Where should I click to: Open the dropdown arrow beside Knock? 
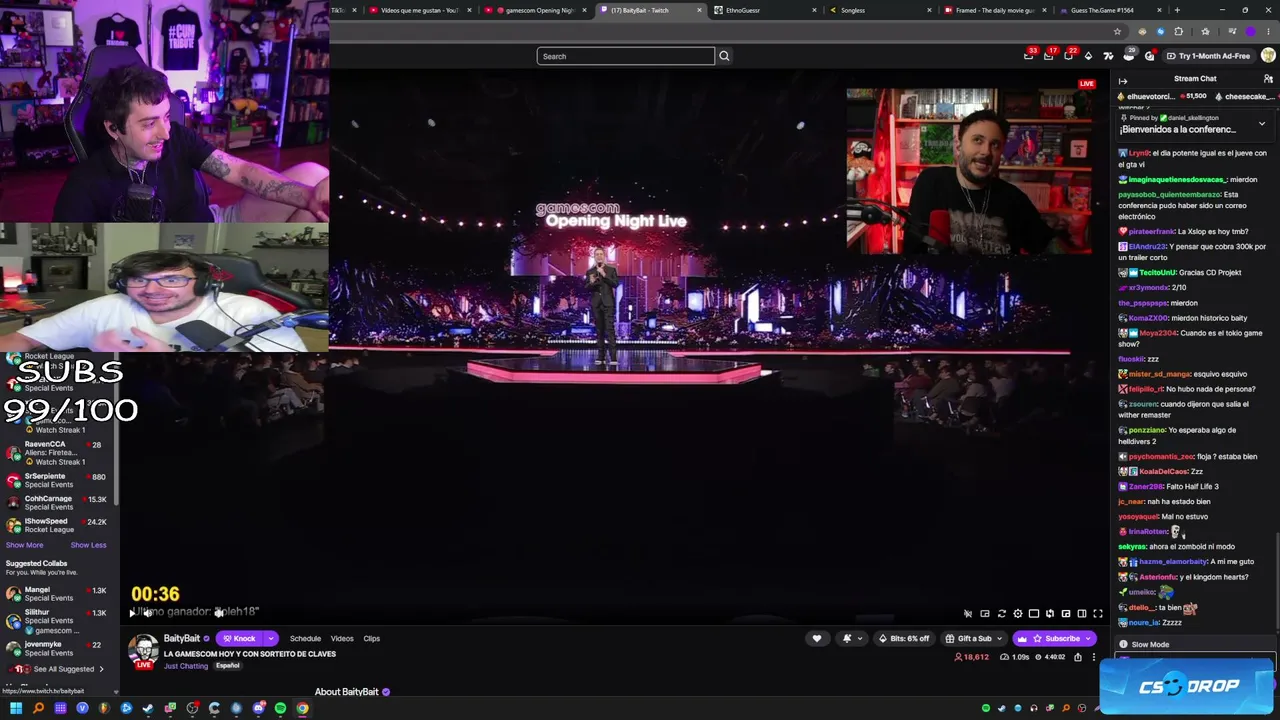[x=270, y=639]
